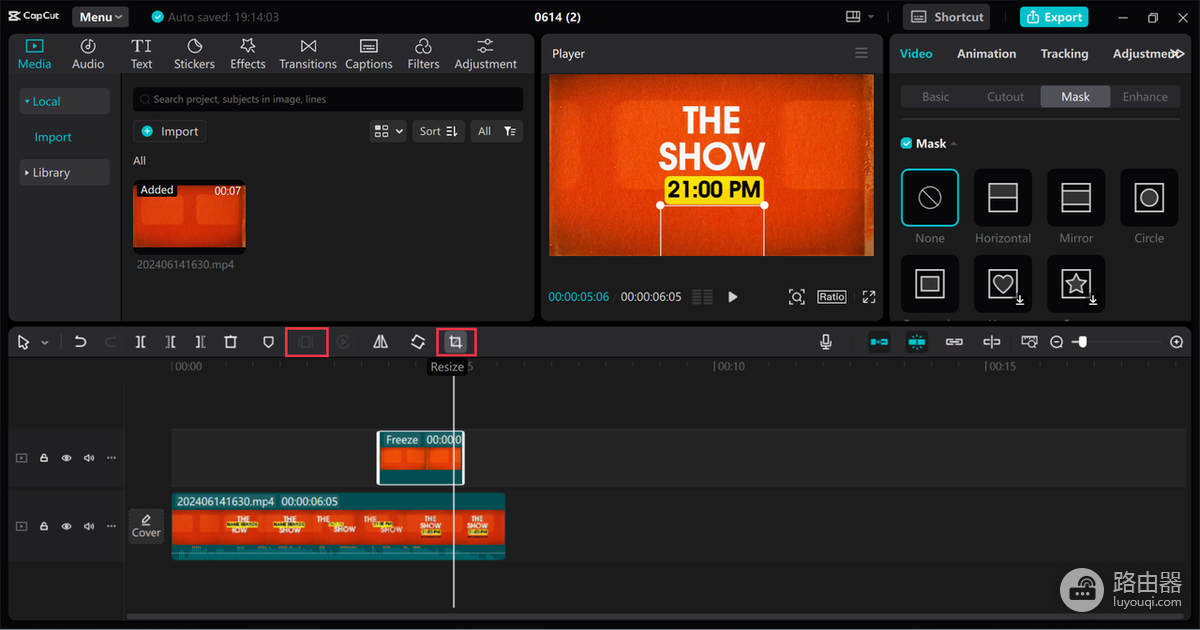Mute the 202406141630.mp4 track audio
The height and width of the screenshot is (630, 1200).
(89, 526)
